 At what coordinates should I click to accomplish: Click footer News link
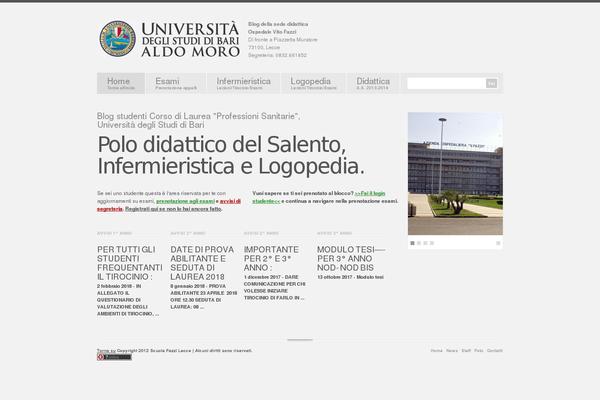[452, 351]
